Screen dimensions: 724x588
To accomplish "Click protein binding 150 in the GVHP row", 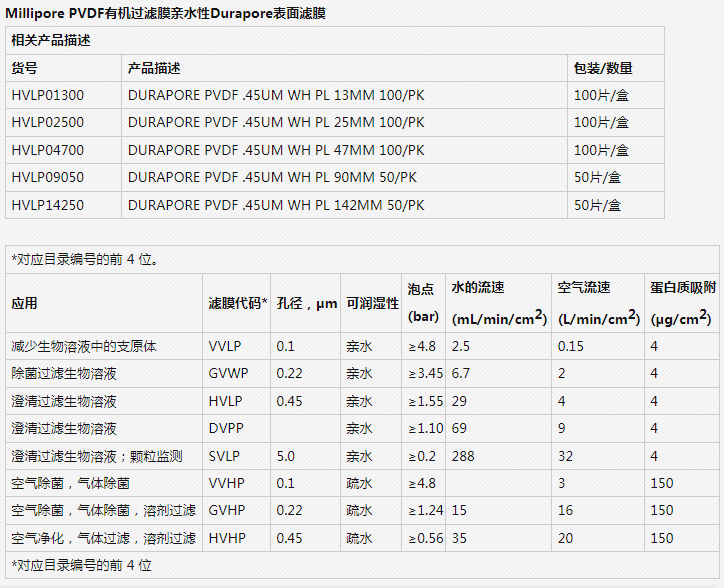I will (662, 510).
